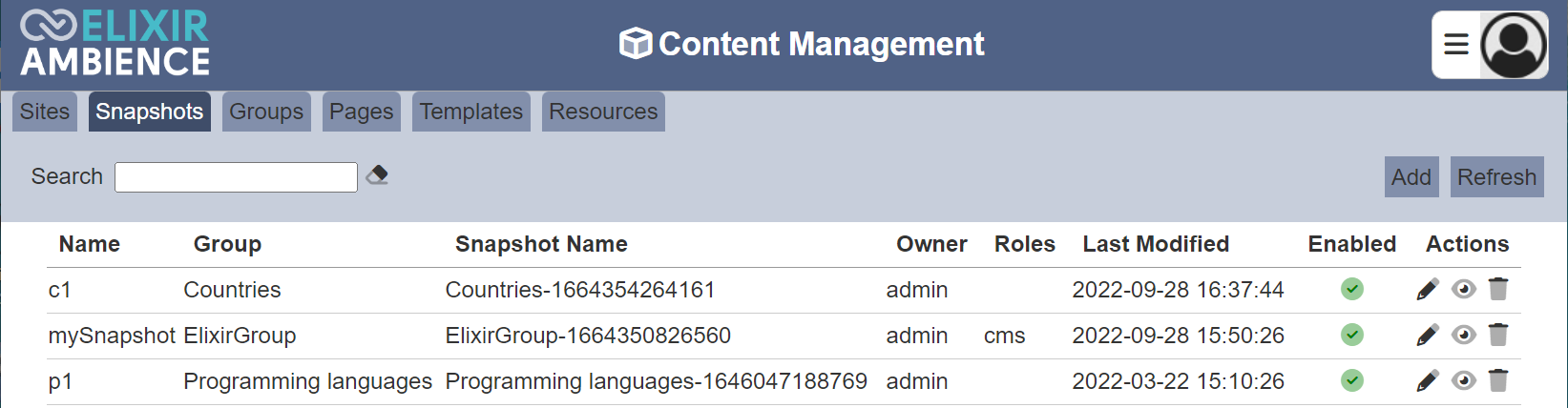This screenshot has width=1568, height=408.
Task: Focus the Search input field
Action: tap(236, 177)
